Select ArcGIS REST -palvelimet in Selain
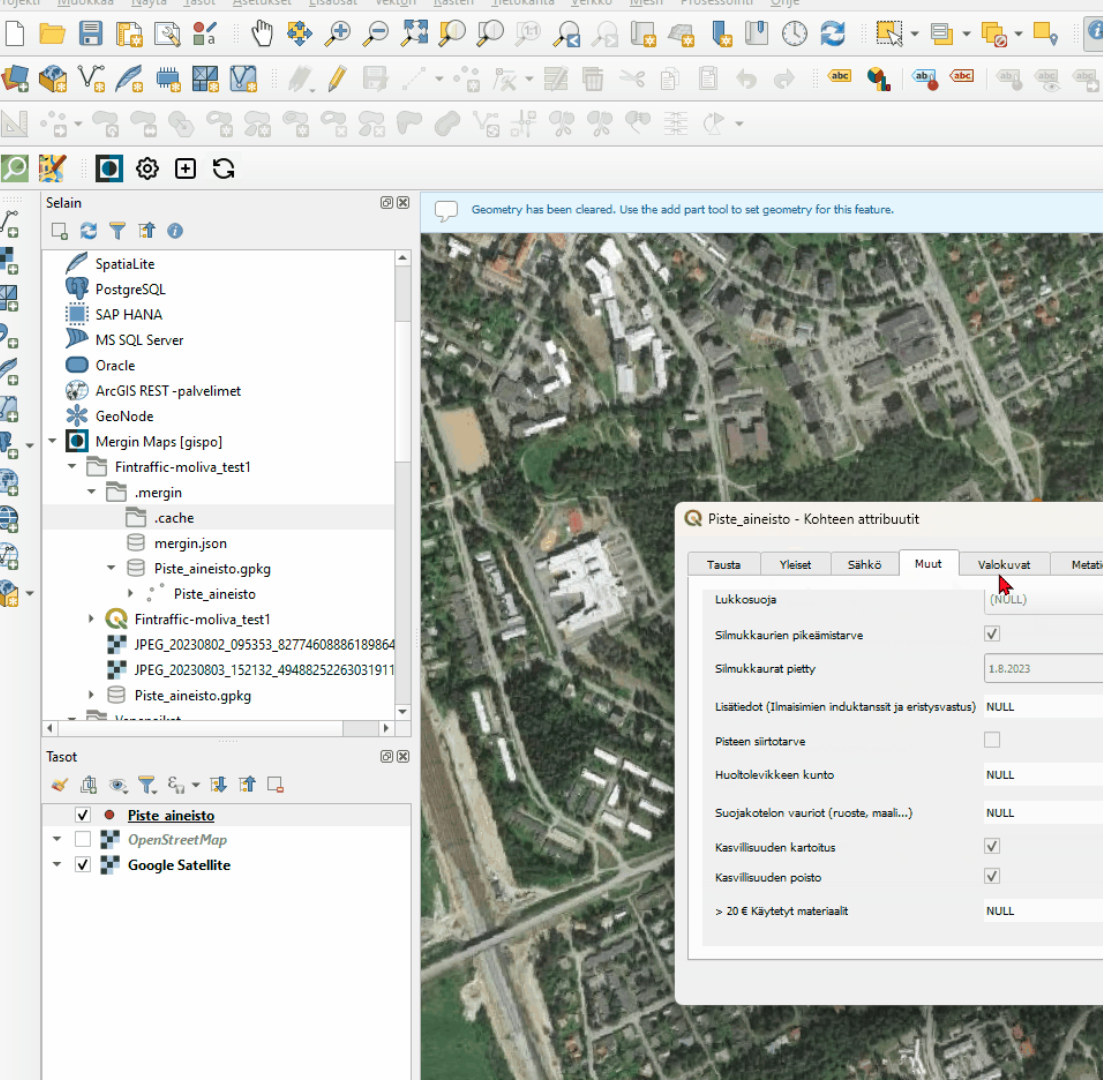The image size is (1103, 1080). tap(168, 390)
